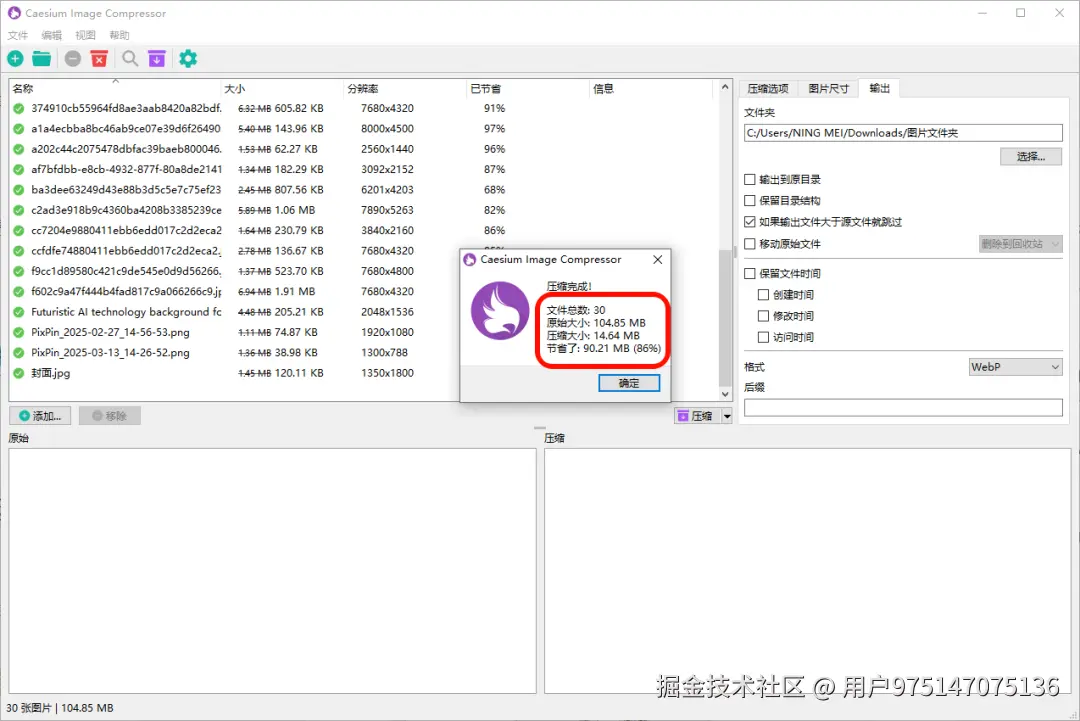
Task: Open the WebP format dropdown
Action: (x=1015, y=367)
